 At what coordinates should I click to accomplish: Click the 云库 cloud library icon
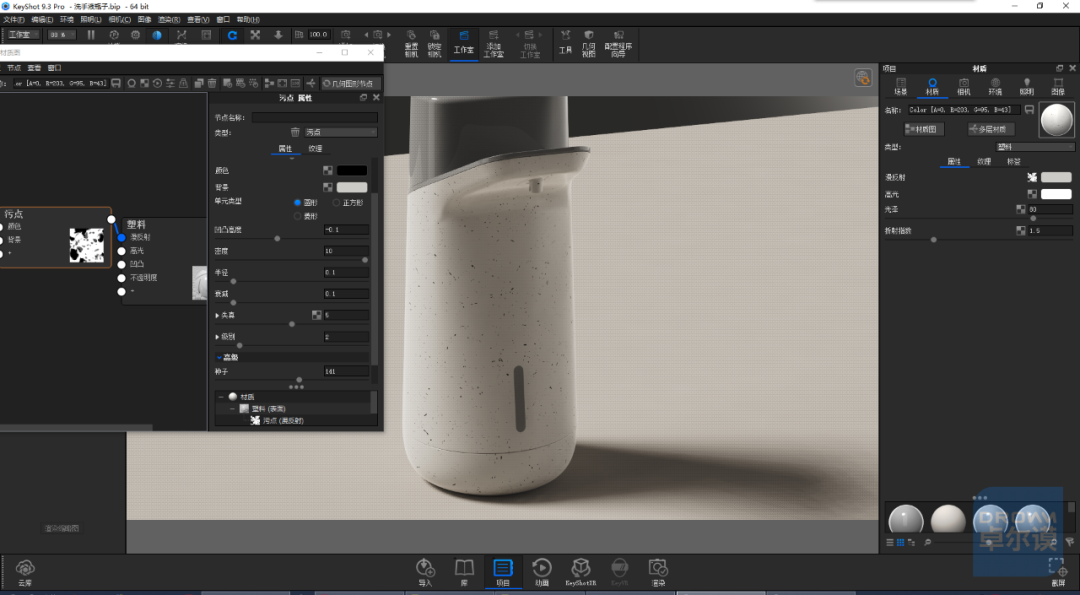pos(25,572)
